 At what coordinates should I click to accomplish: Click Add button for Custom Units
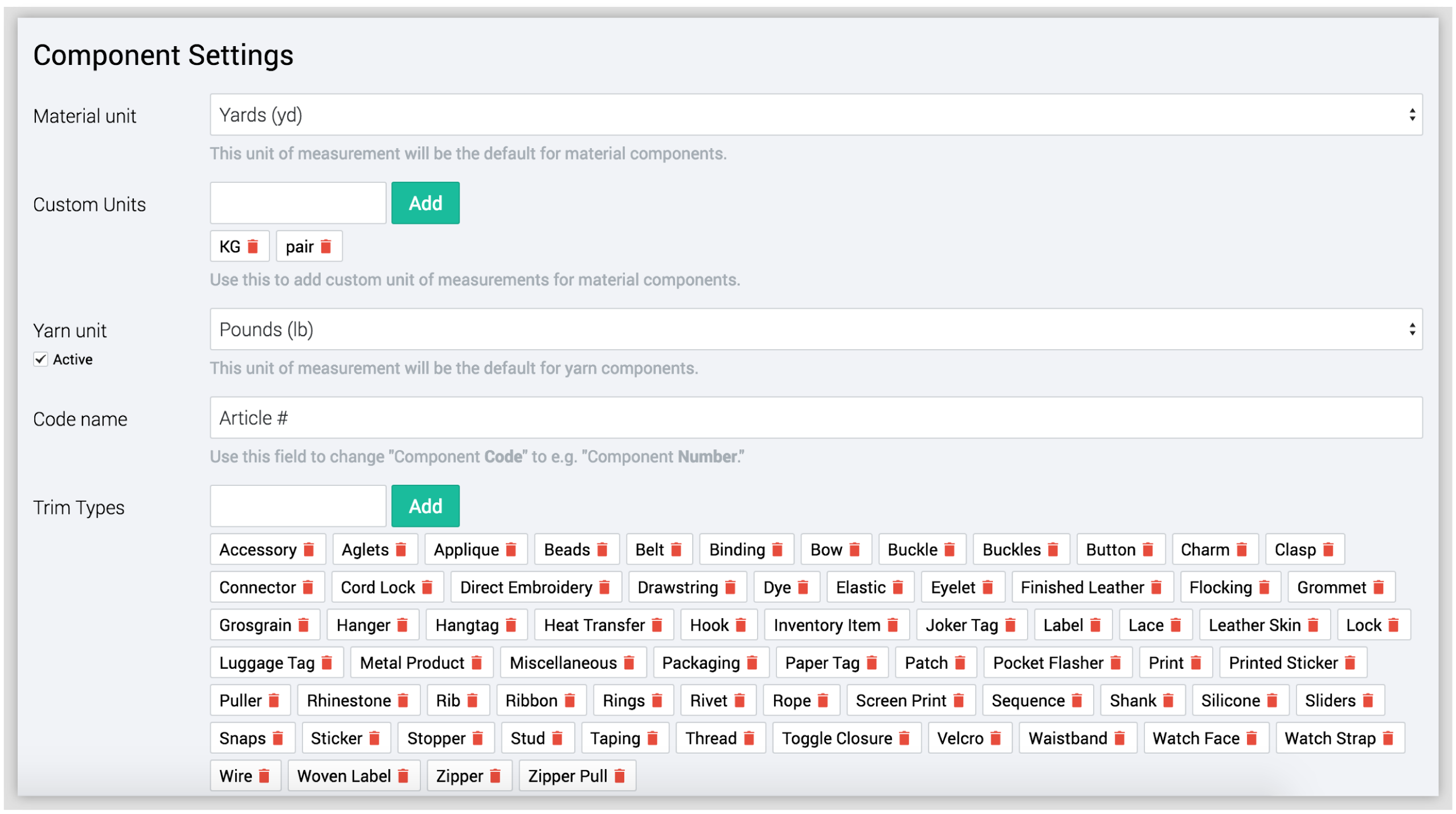pyautogui.click(x=425, y=203)
